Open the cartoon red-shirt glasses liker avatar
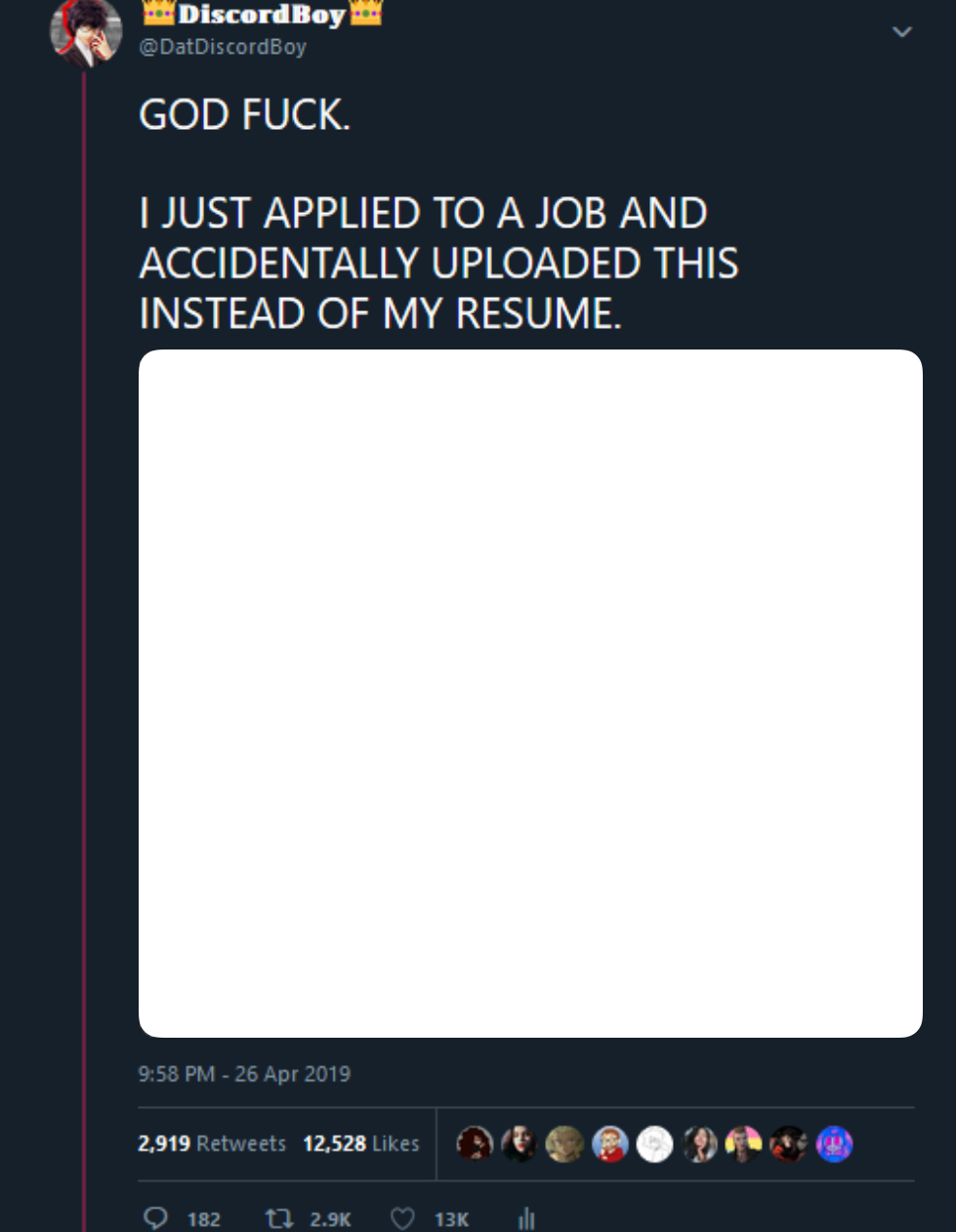The image size is (956, 1232). tap(610, 1143)
